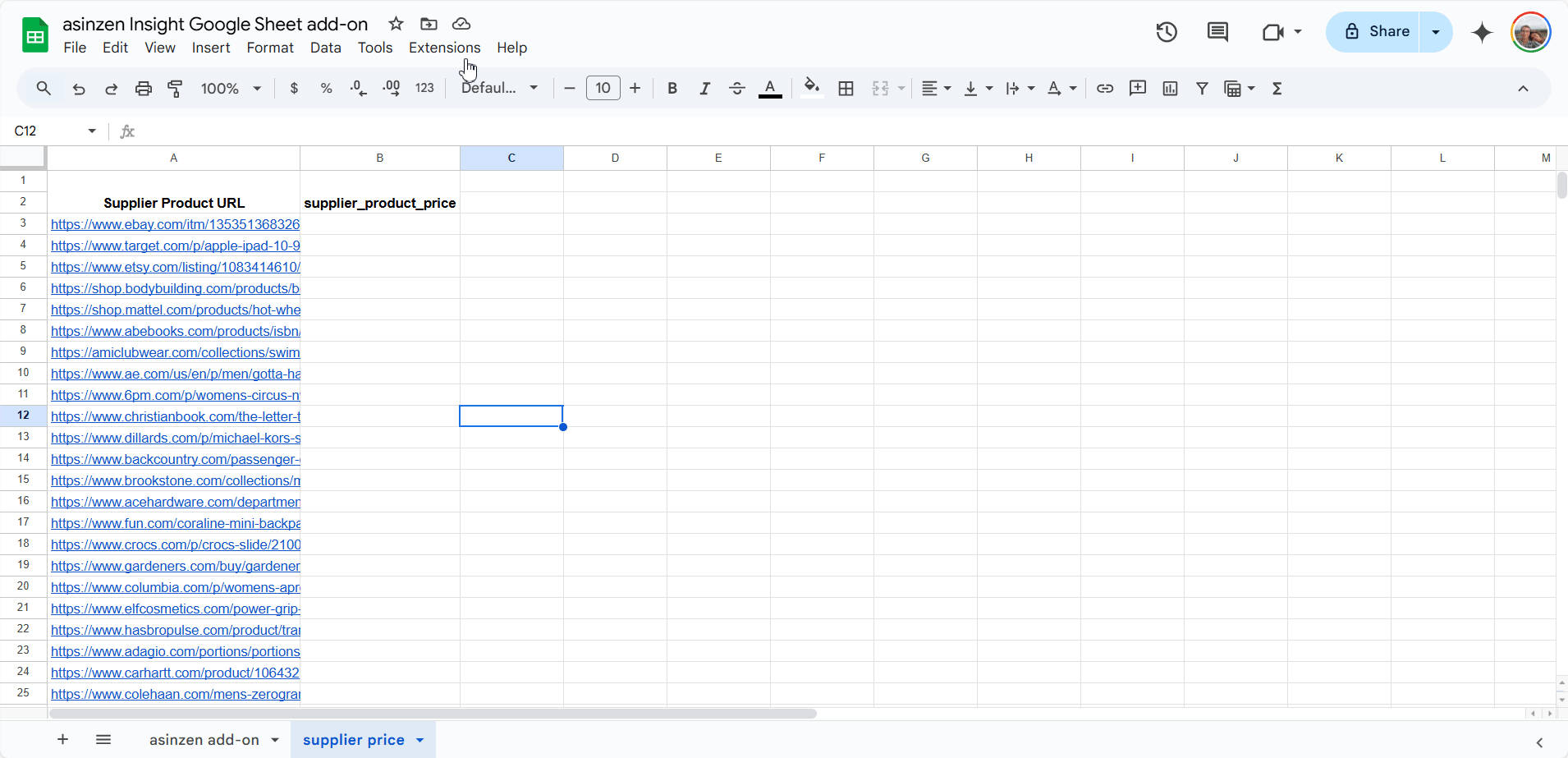Open the Format menu

[x=270, y=48]
